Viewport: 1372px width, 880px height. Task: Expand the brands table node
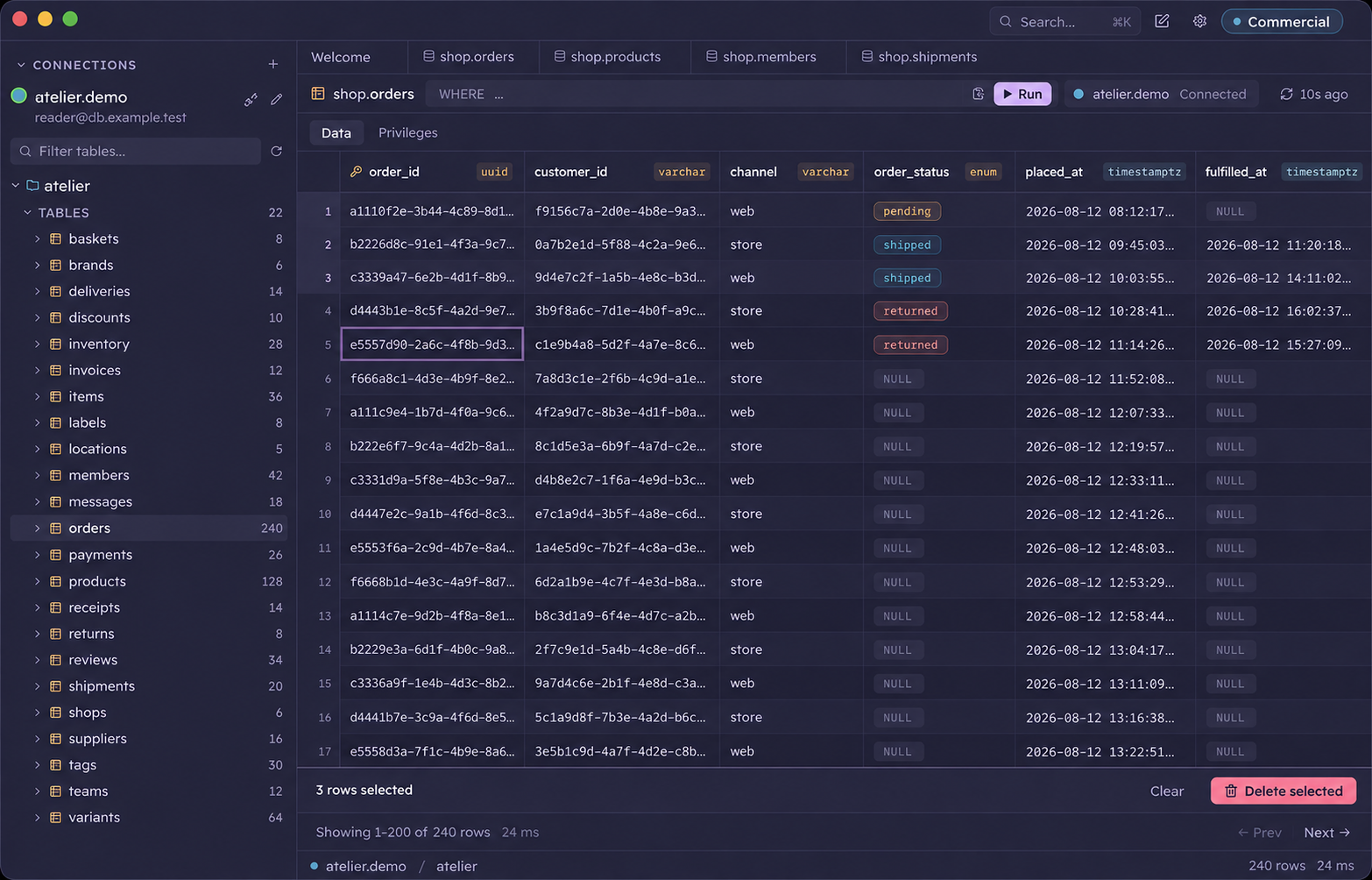tap(38, 265)
